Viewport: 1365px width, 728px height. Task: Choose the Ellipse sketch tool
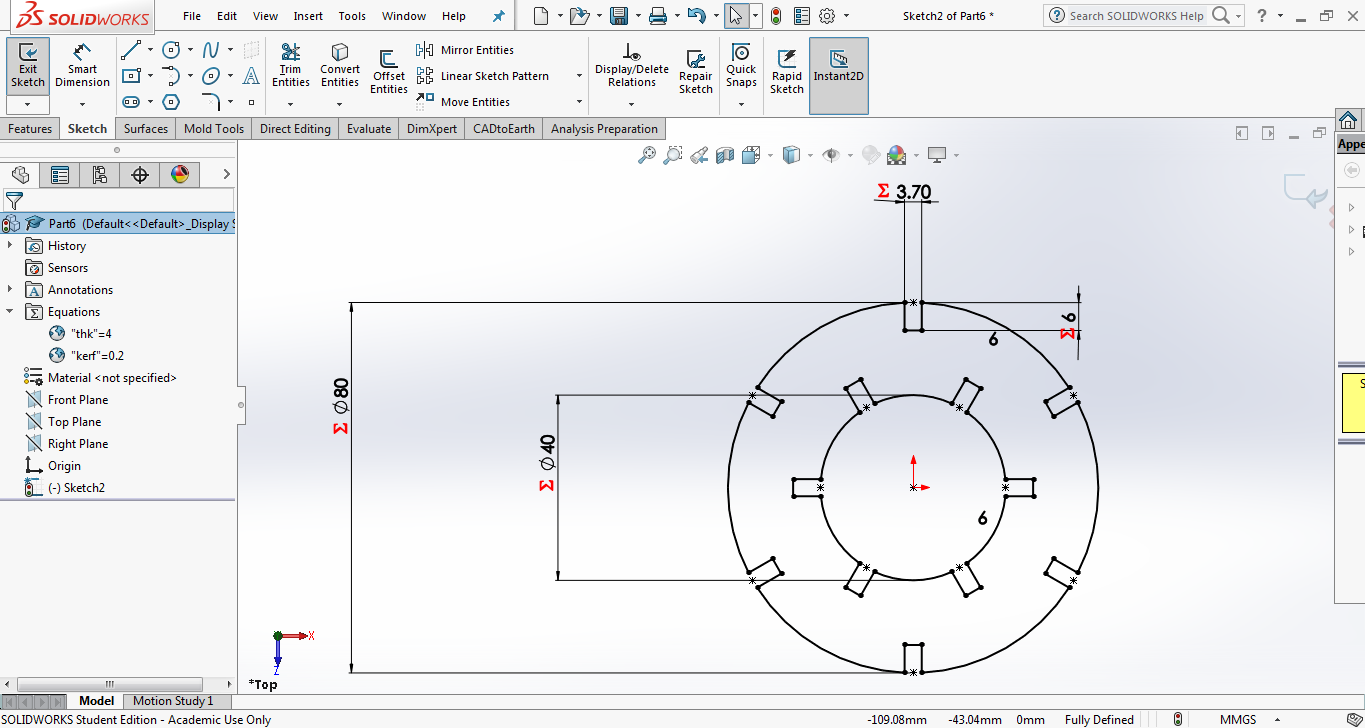tap(211, 76)
